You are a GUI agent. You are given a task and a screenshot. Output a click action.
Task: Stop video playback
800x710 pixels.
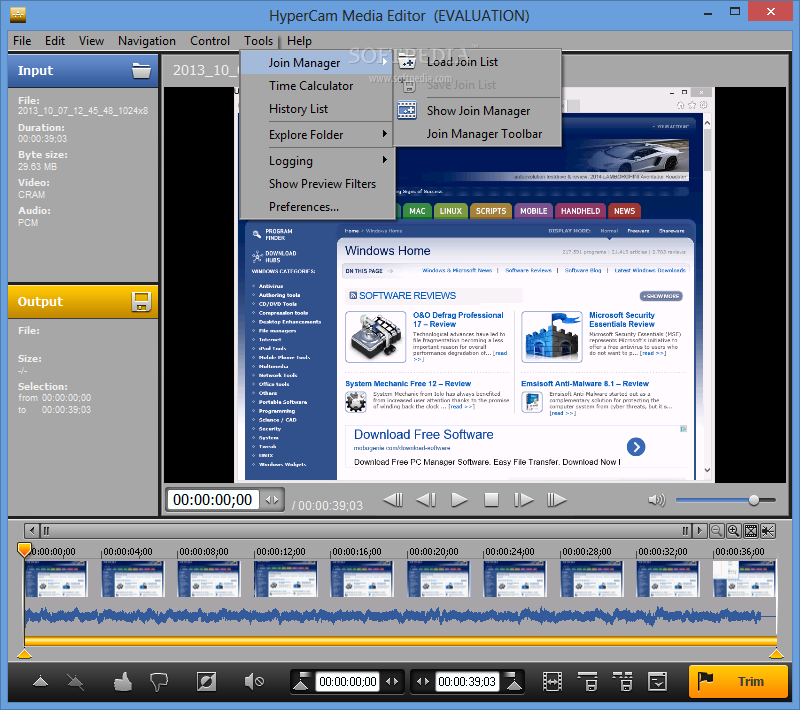point(491,500)
